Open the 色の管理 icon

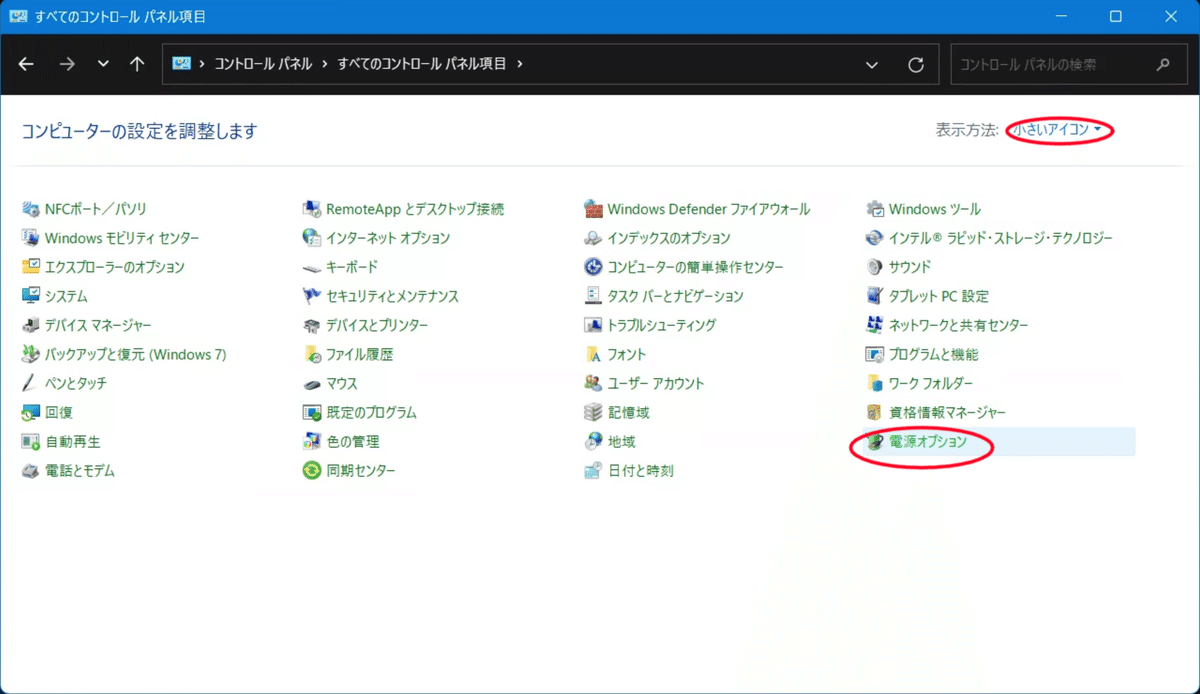[311, 441]
